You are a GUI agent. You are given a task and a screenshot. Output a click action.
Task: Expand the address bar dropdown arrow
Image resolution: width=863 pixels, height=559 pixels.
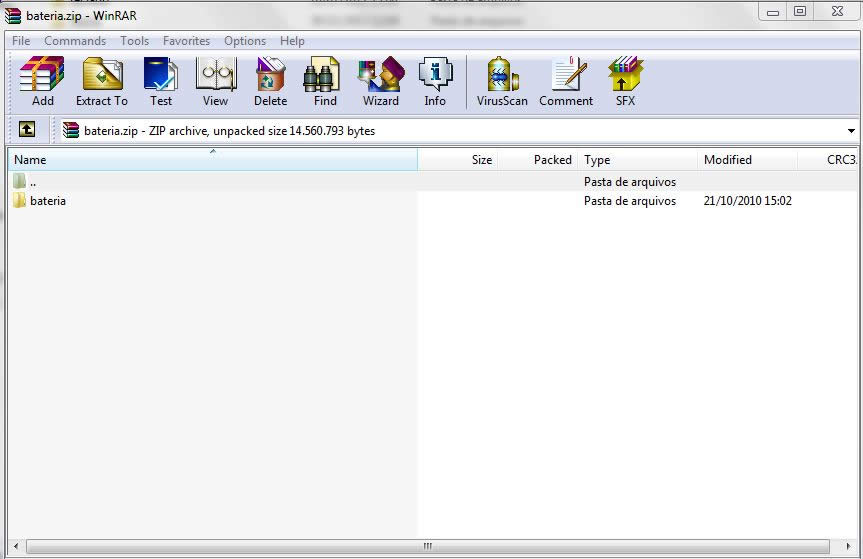[851, 131]
